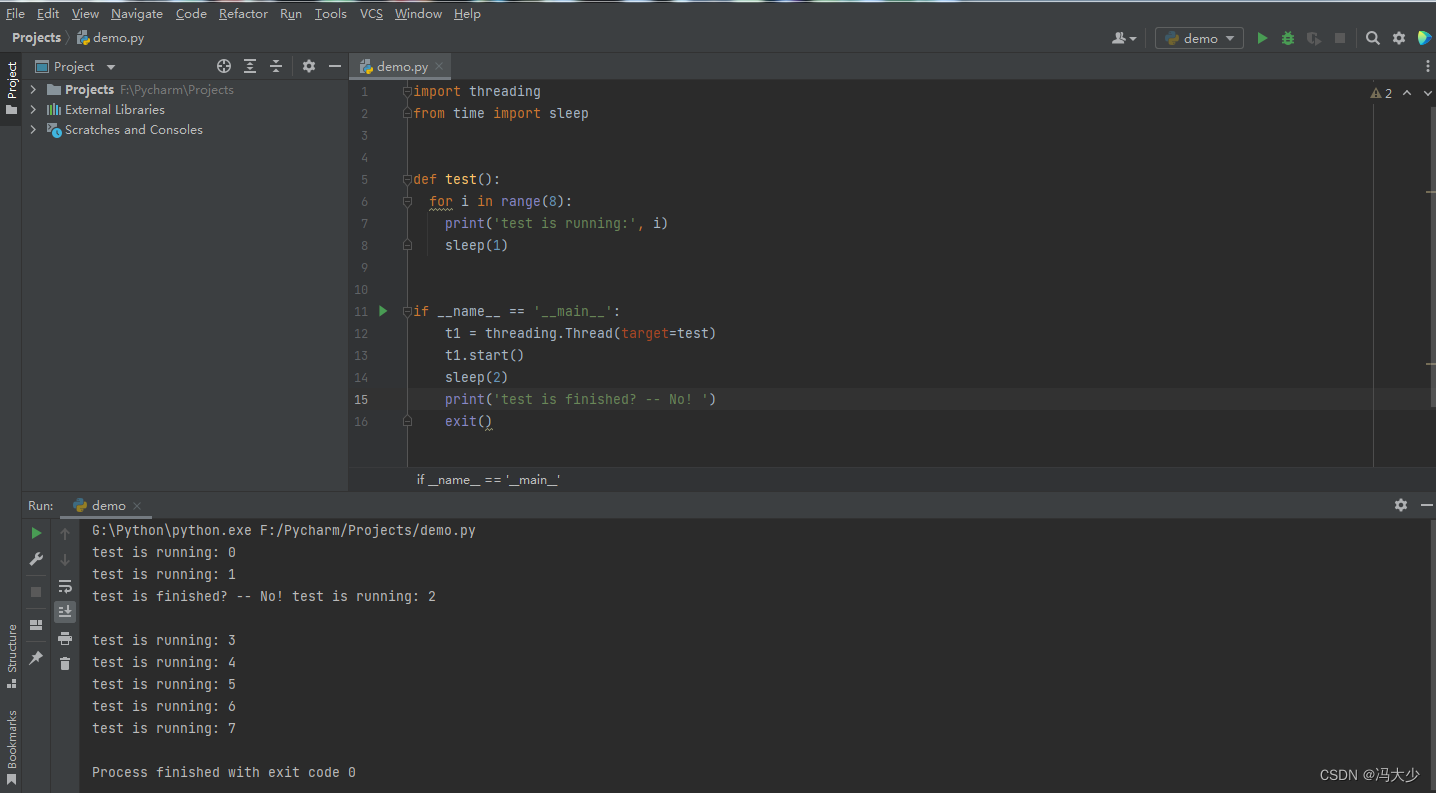Open IDE settings gear in top toolbar
Viewport: 1436px width, 793px height.
(x=1399, y=38)
